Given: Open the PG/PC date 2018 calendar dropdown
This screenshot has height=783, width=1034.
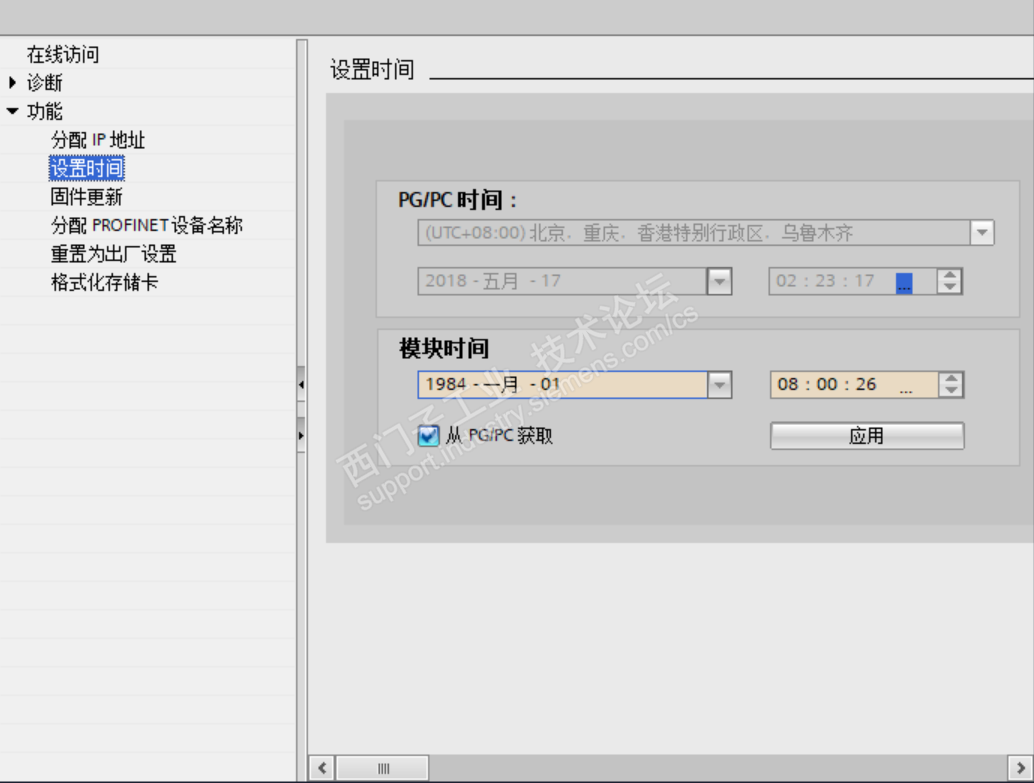Looking at the screenshot, I should 719,282.
